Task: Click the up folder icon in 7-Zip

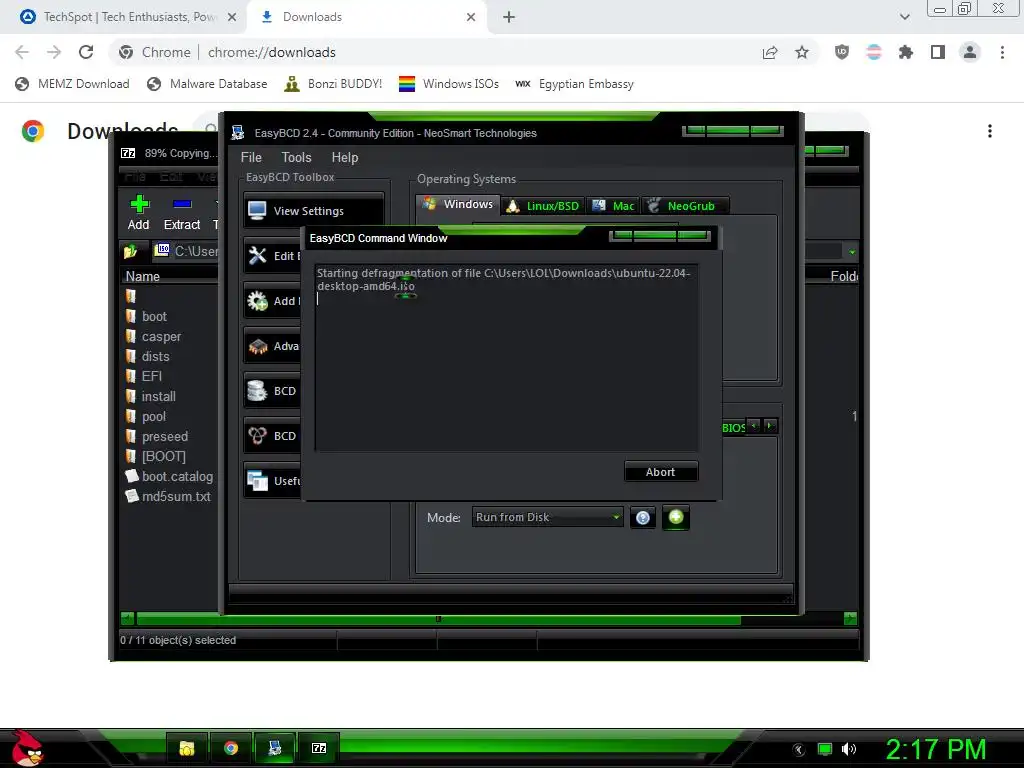Action: tap(131, 251)
